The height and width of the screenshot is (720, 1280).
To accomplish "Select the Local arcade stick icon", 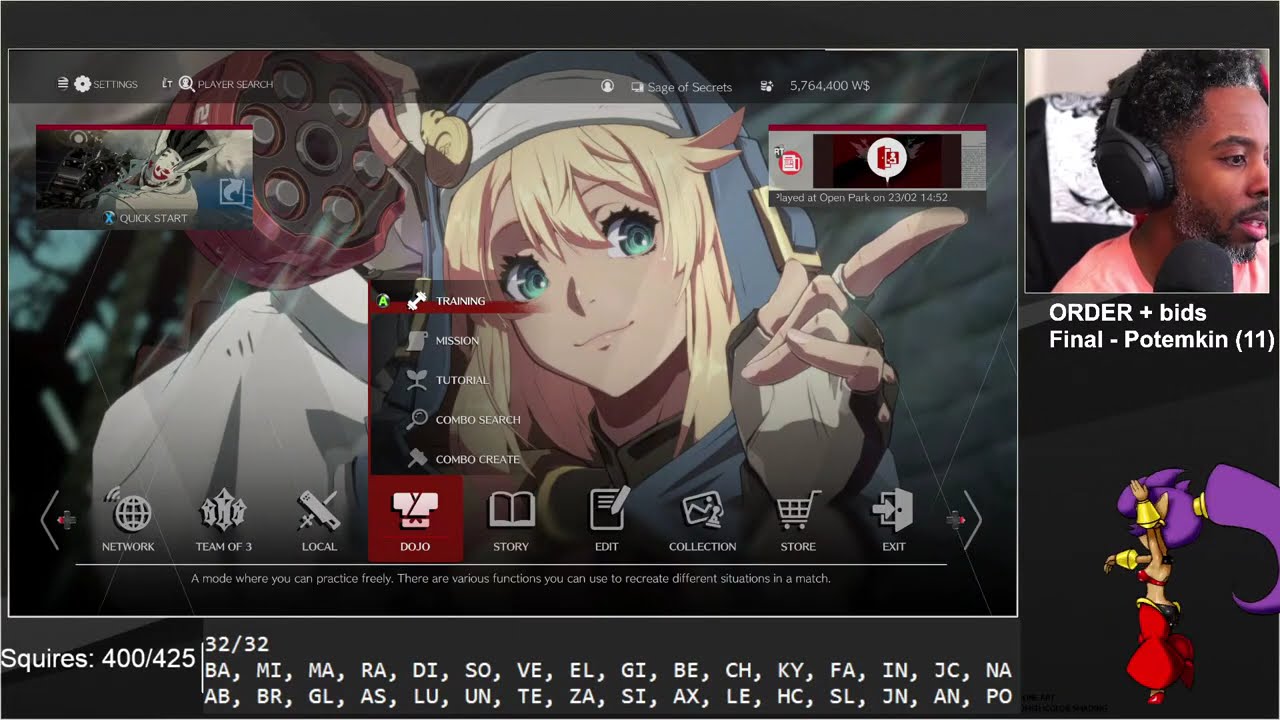I will [x=319, y=511].
